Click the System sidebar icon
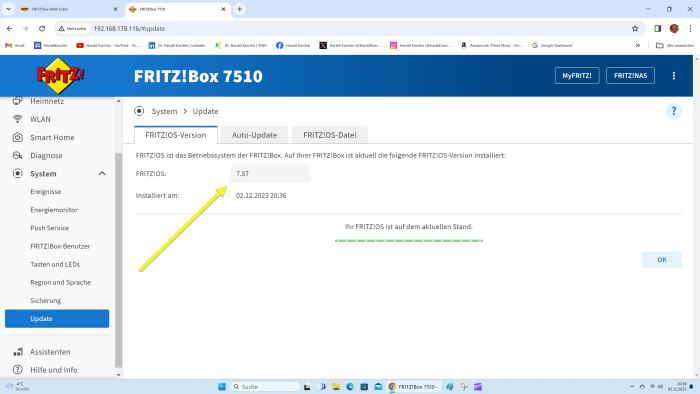This screenshot has height=394, width=700. 17,174
